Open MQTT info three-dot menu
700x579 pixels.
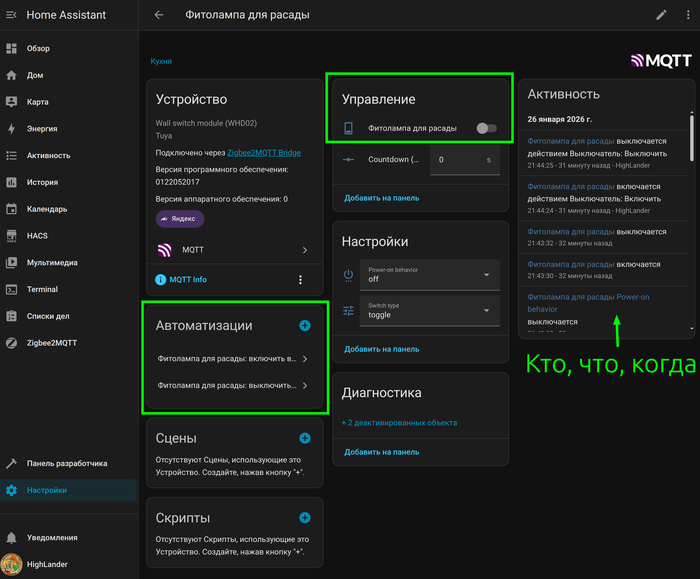pyautogui.click(x=300, y=280)
